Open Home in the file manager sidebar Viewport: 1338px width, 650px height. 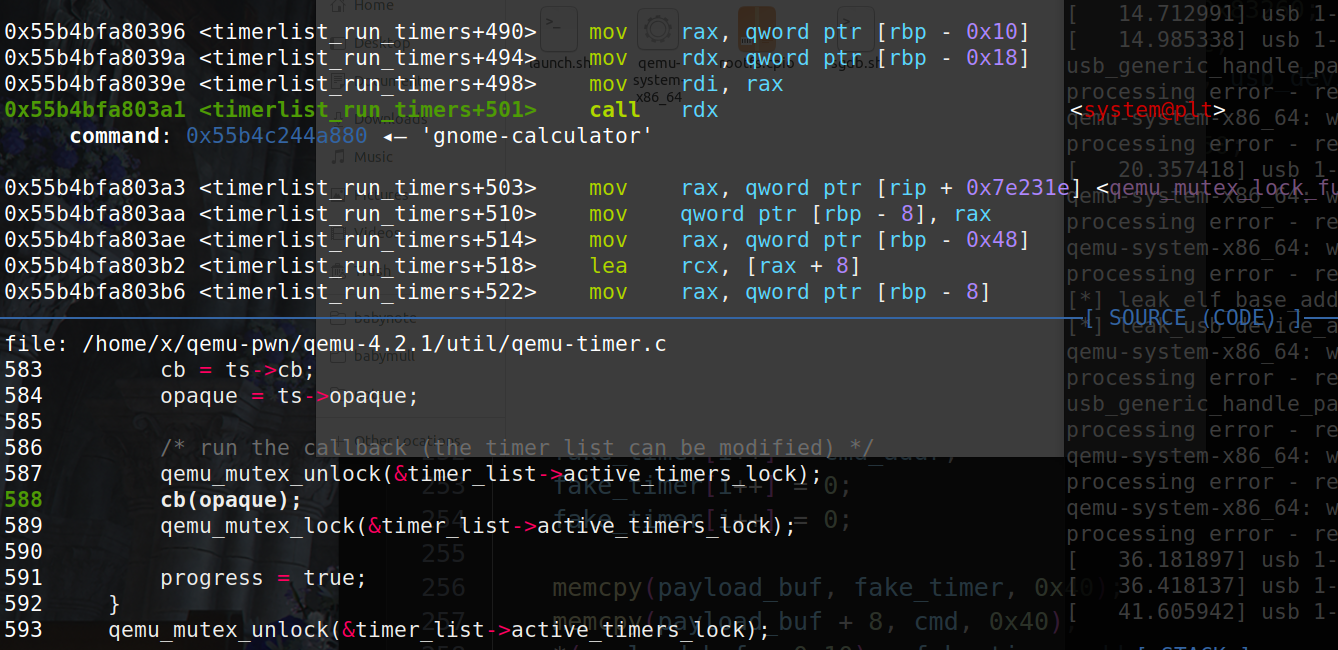coord(373,6)
